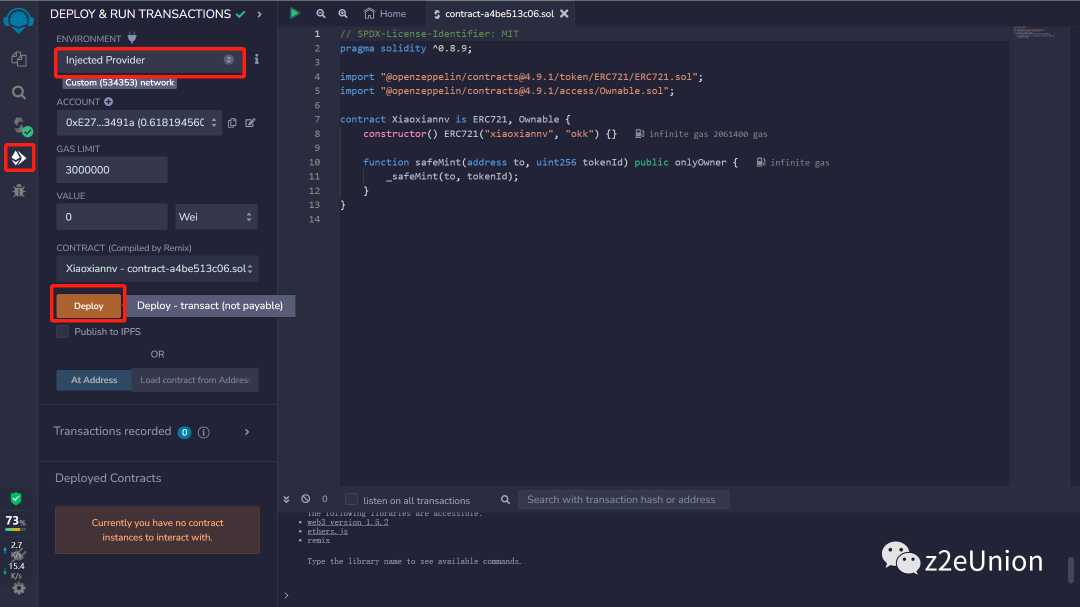Open the Environment Injected Provider dropdown
The image size is (1080, 607).
click(149, 61)
